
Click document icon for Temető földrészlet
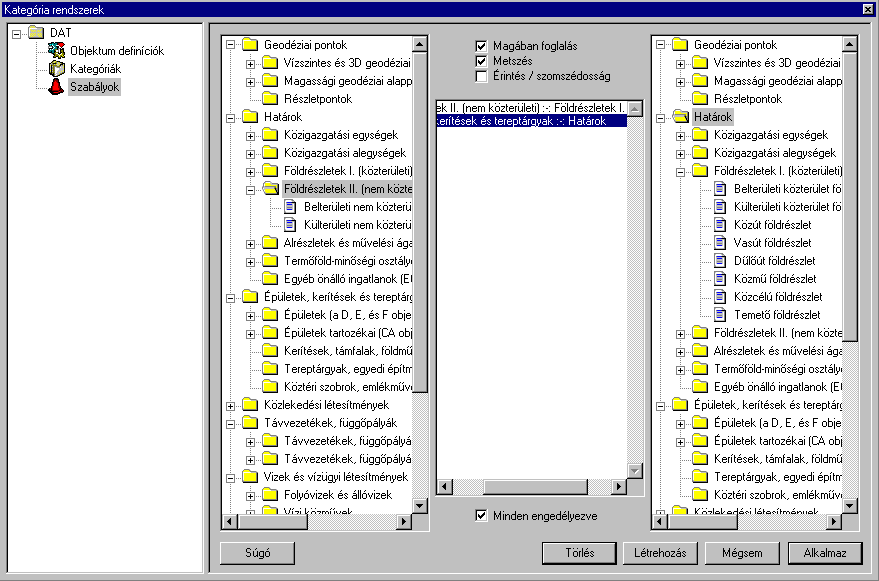[721, 315]
